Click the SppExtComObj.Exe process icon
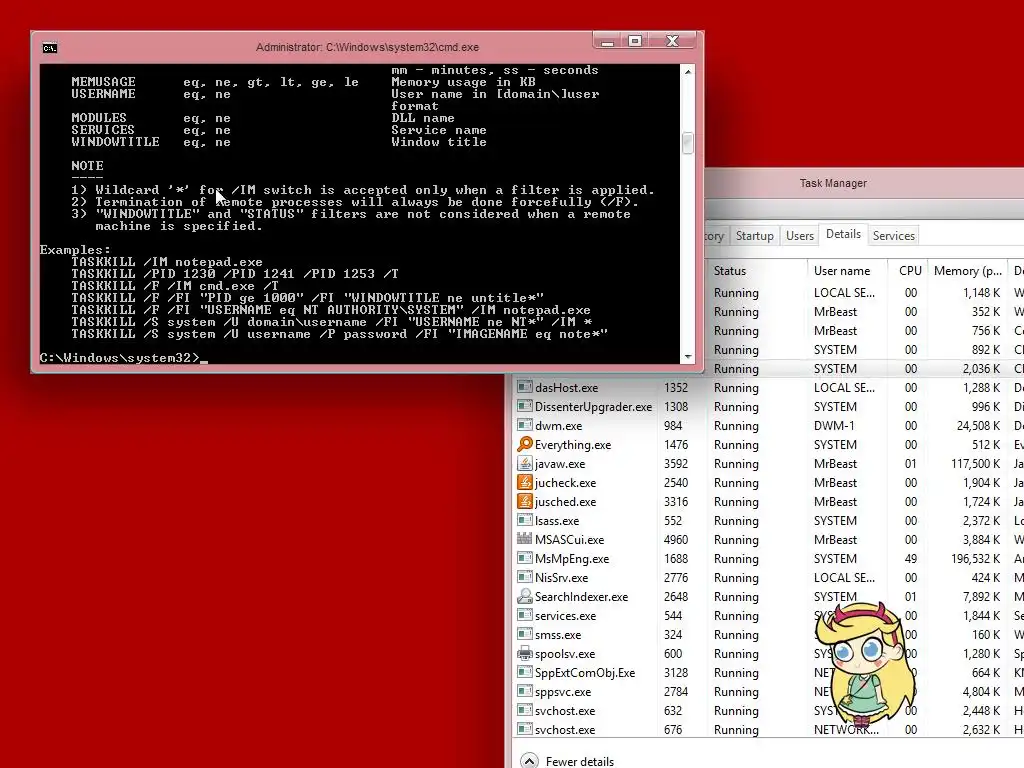The image size is (1024, 768). [x=524, y=672]
